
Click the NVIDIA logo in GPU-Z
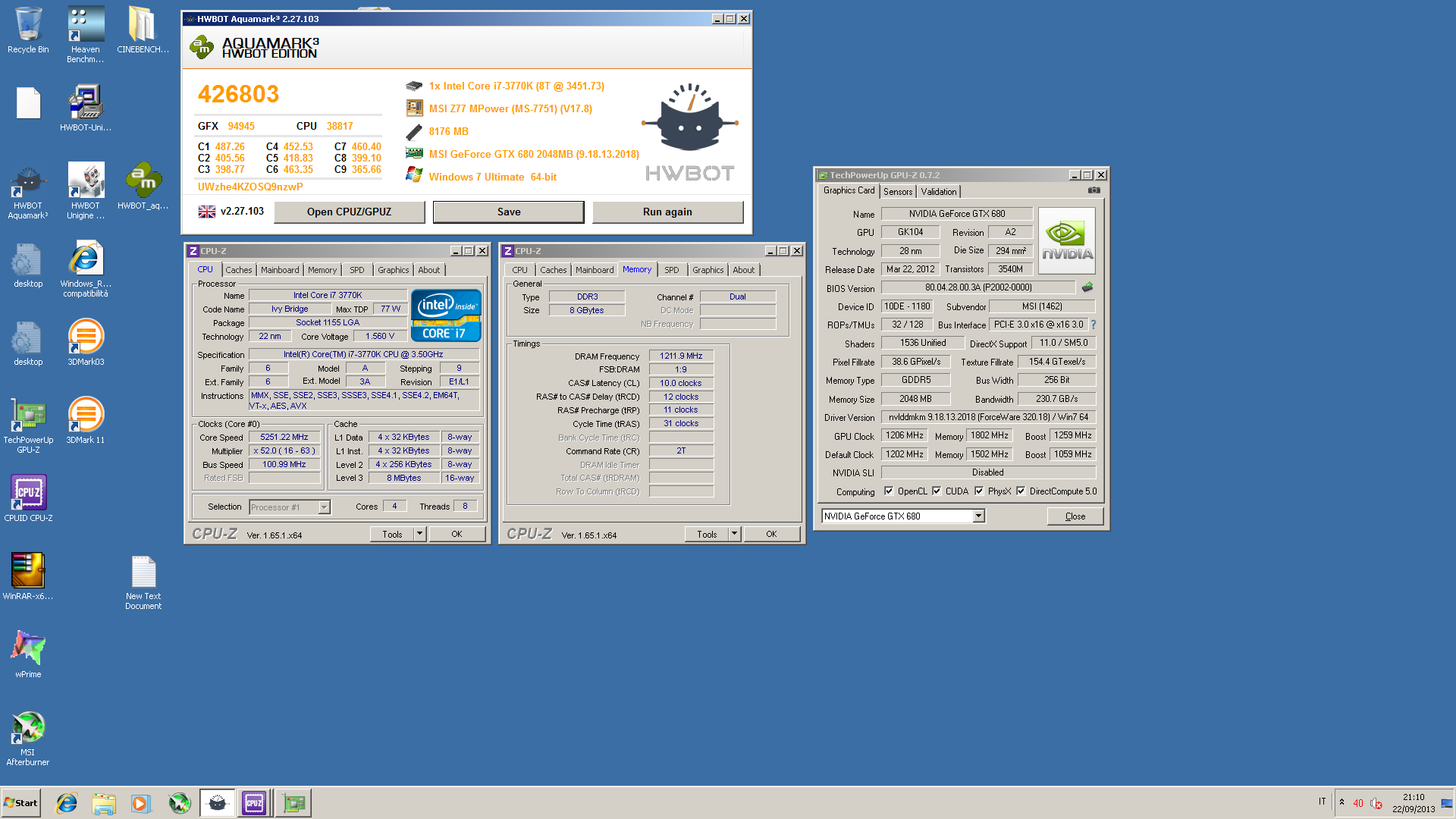pos(1067,240)
